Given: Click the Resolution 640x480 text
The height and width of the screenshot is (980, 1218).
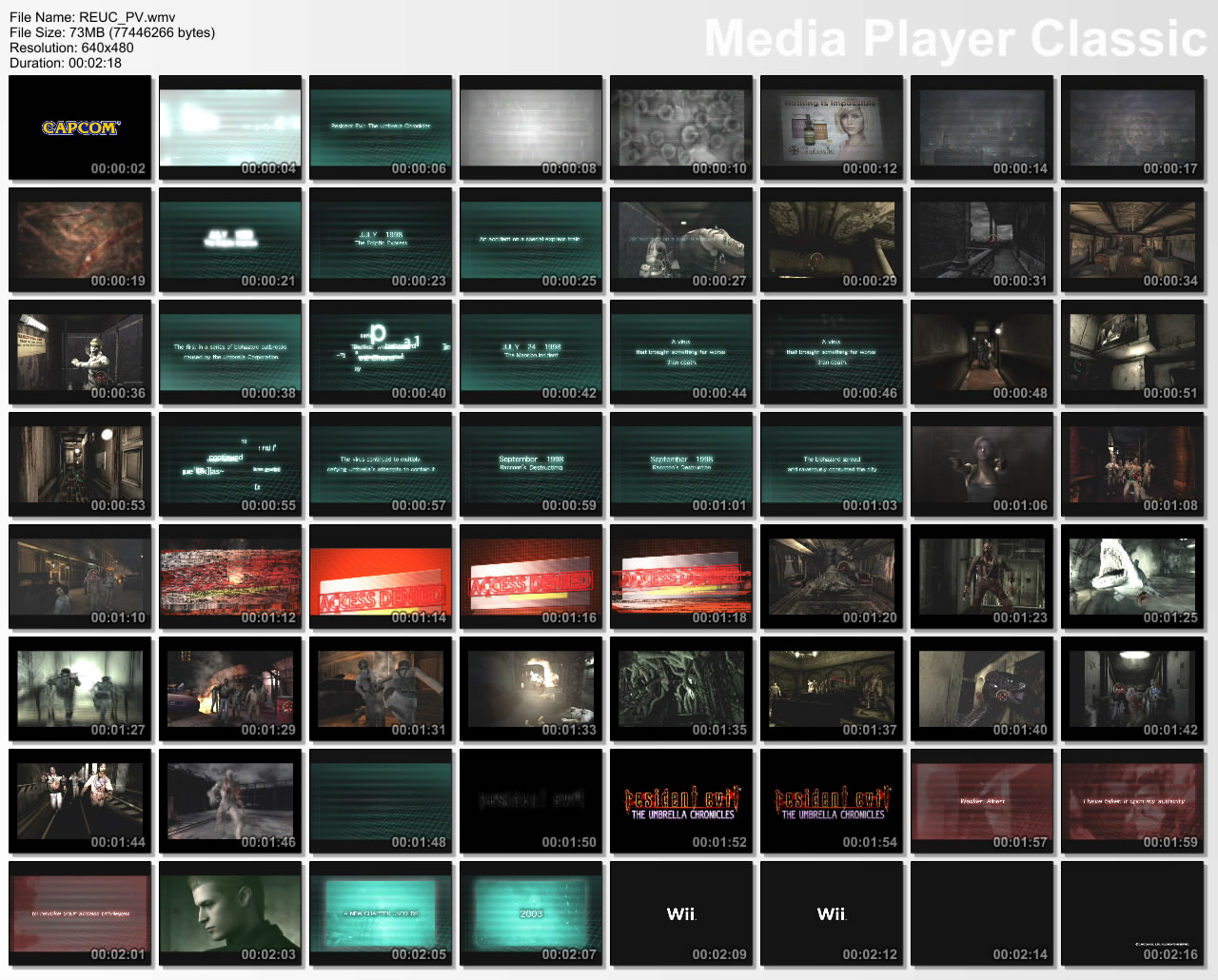Looking at the screenshot, I should [x=71, y=48].
